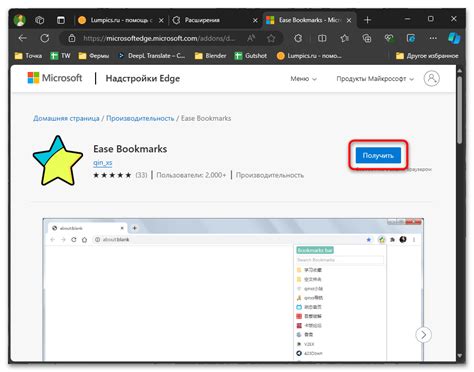Open the five-star rating reviews
Screen dimensions: 474x372
[x=112, y=175]
